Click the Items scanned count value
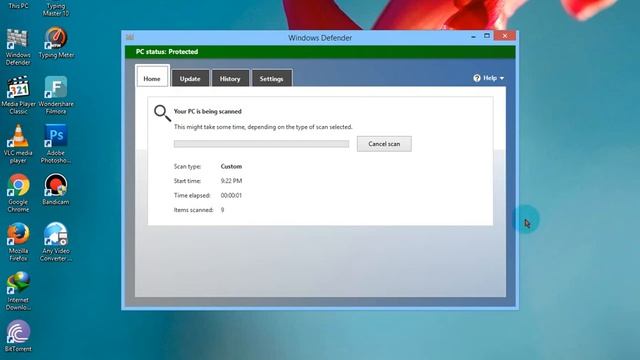 tap(222, 210)
